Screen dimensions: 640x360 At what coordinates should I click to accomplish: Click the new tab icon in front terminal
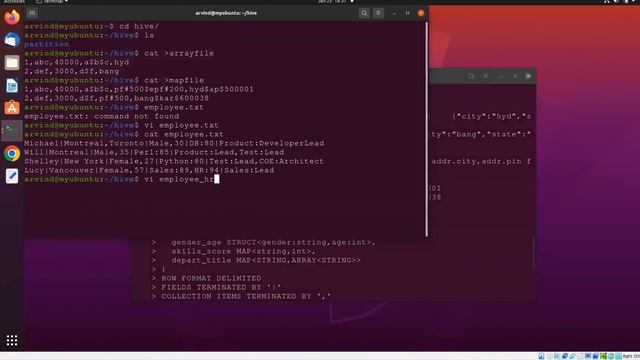[x=32, y=13]
